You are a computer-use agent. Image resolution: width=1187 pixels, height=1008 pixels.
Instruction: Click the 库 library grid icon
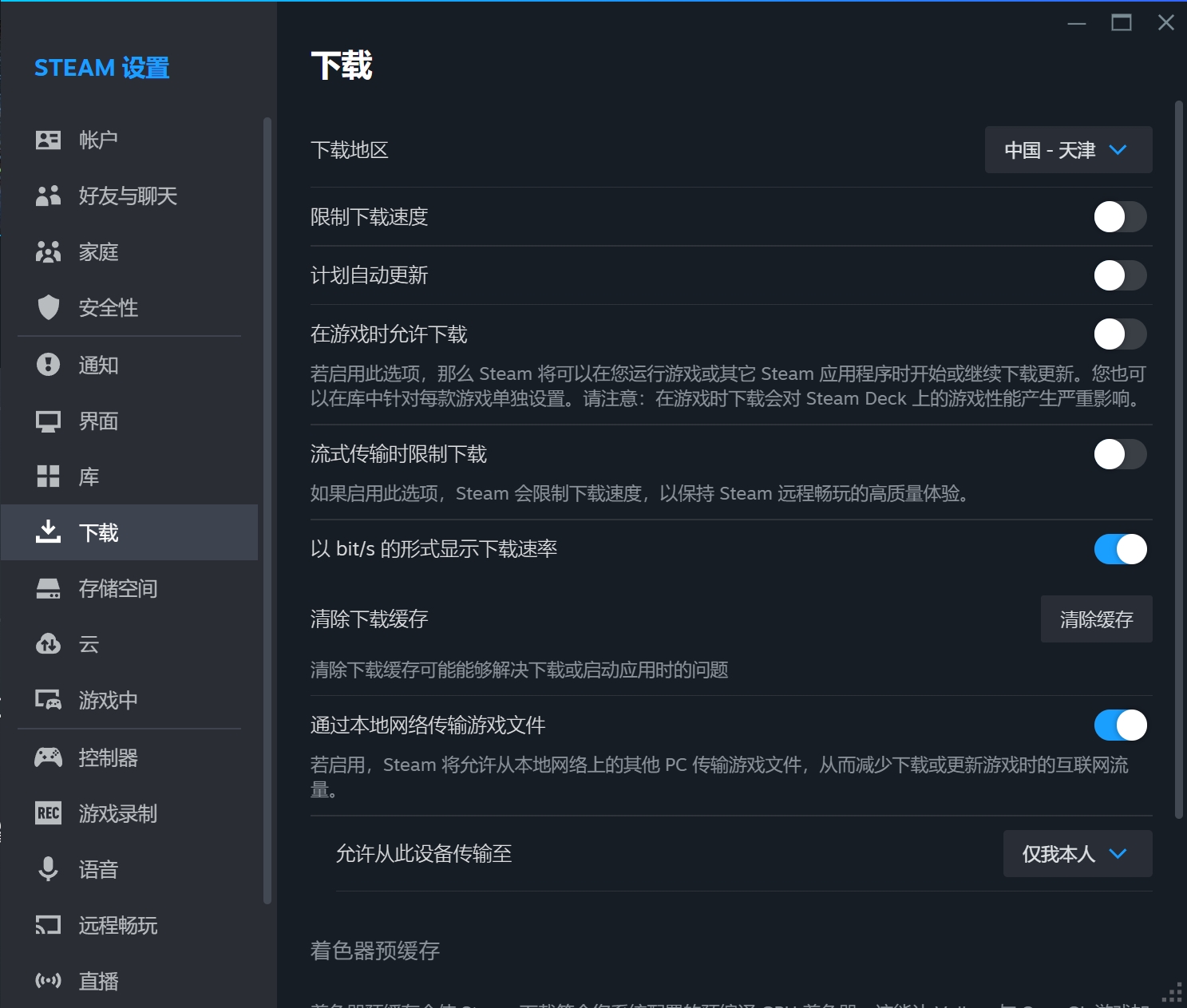click(48, 476)
